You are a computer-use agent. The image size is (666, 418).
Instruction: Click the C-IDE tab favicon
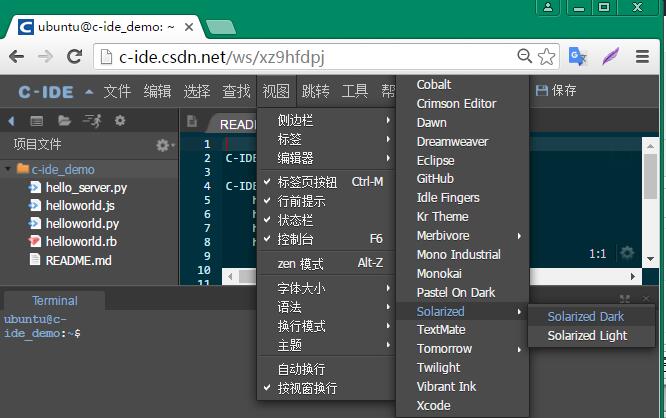(x=26, y=27)
